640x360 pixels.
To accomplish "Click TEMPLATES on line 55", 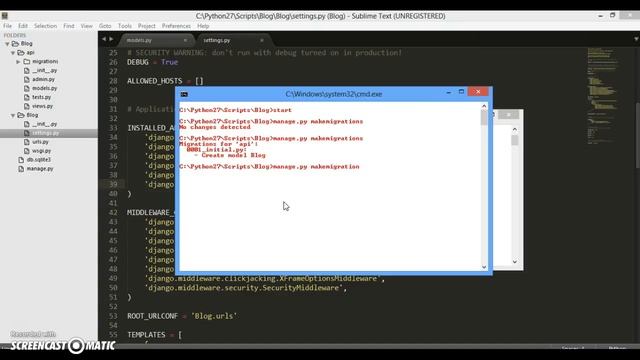I will [x=146, y=335].
